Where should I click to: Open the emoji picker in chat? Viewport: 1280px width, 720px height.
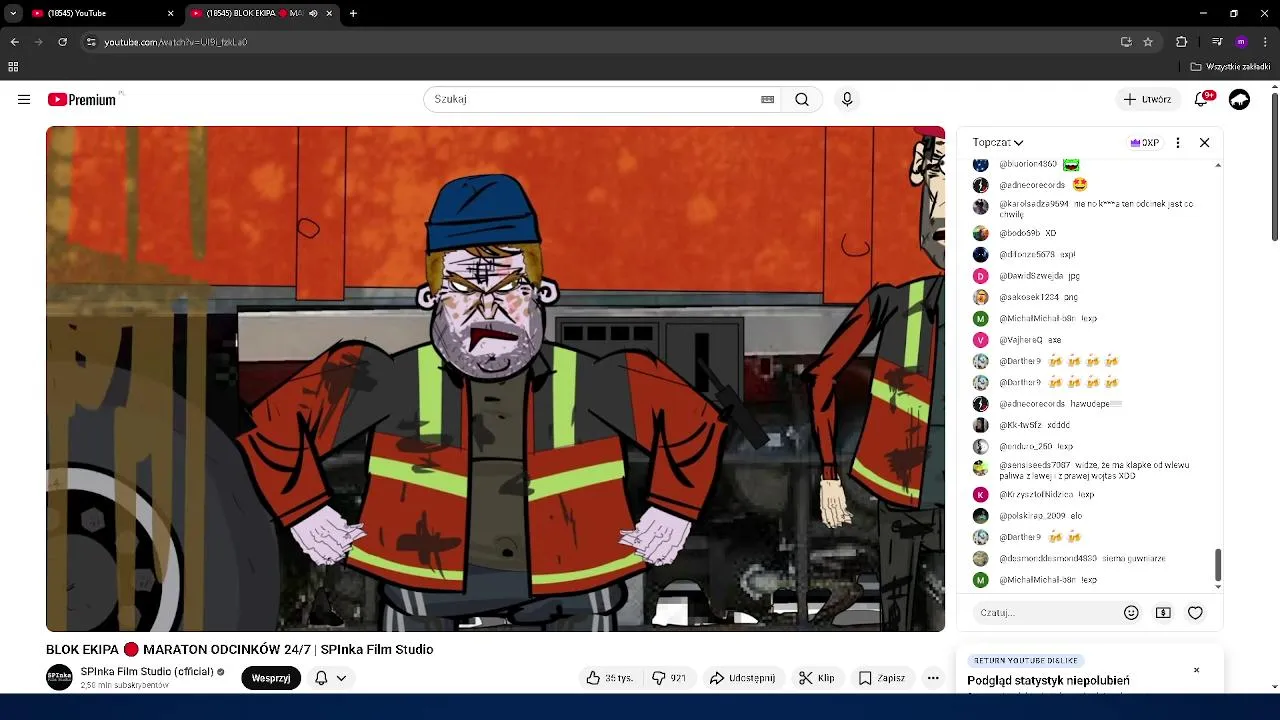pyautogui.click(x=1131, y=613)
